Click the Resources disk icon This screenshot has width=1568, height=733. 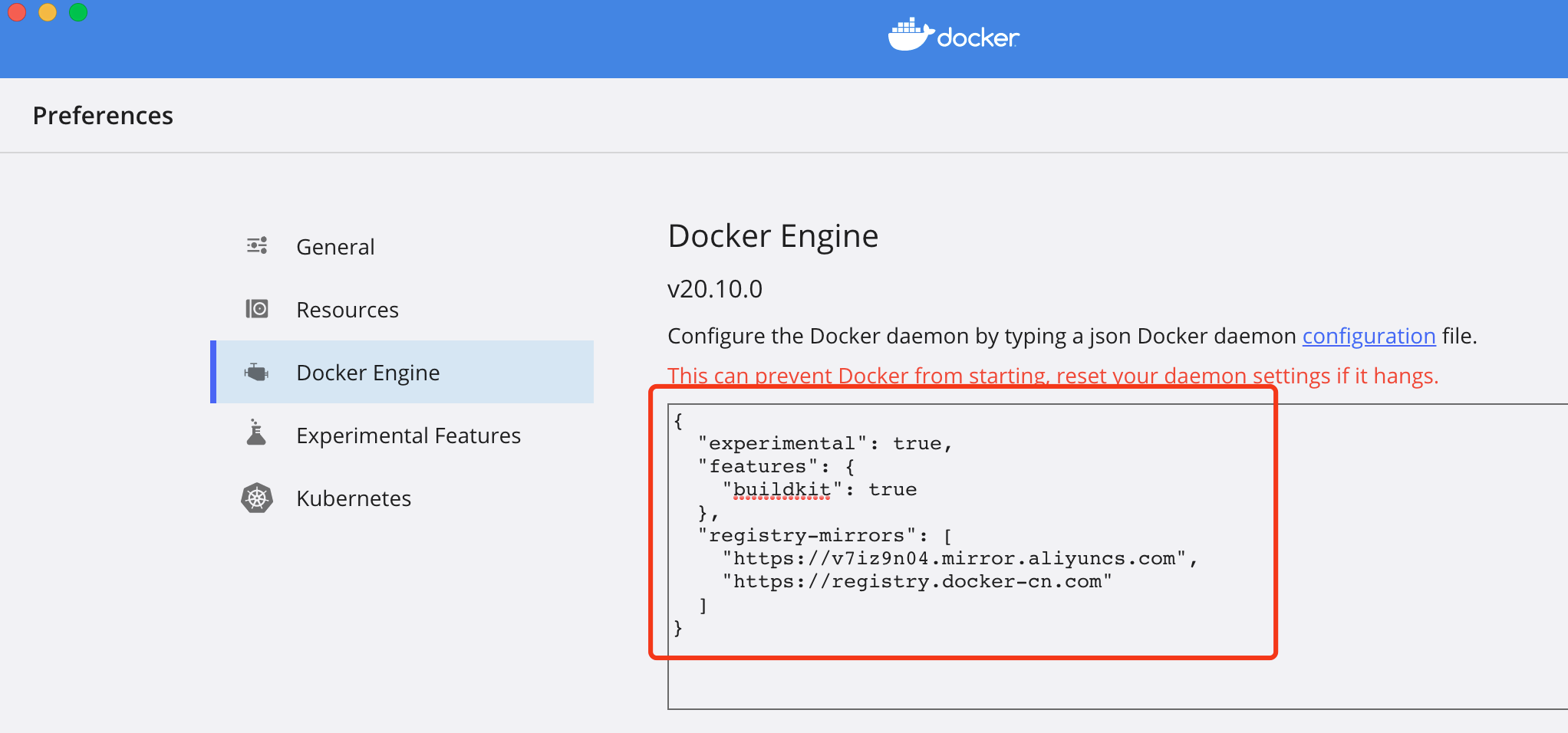click(x=257, y=309)
